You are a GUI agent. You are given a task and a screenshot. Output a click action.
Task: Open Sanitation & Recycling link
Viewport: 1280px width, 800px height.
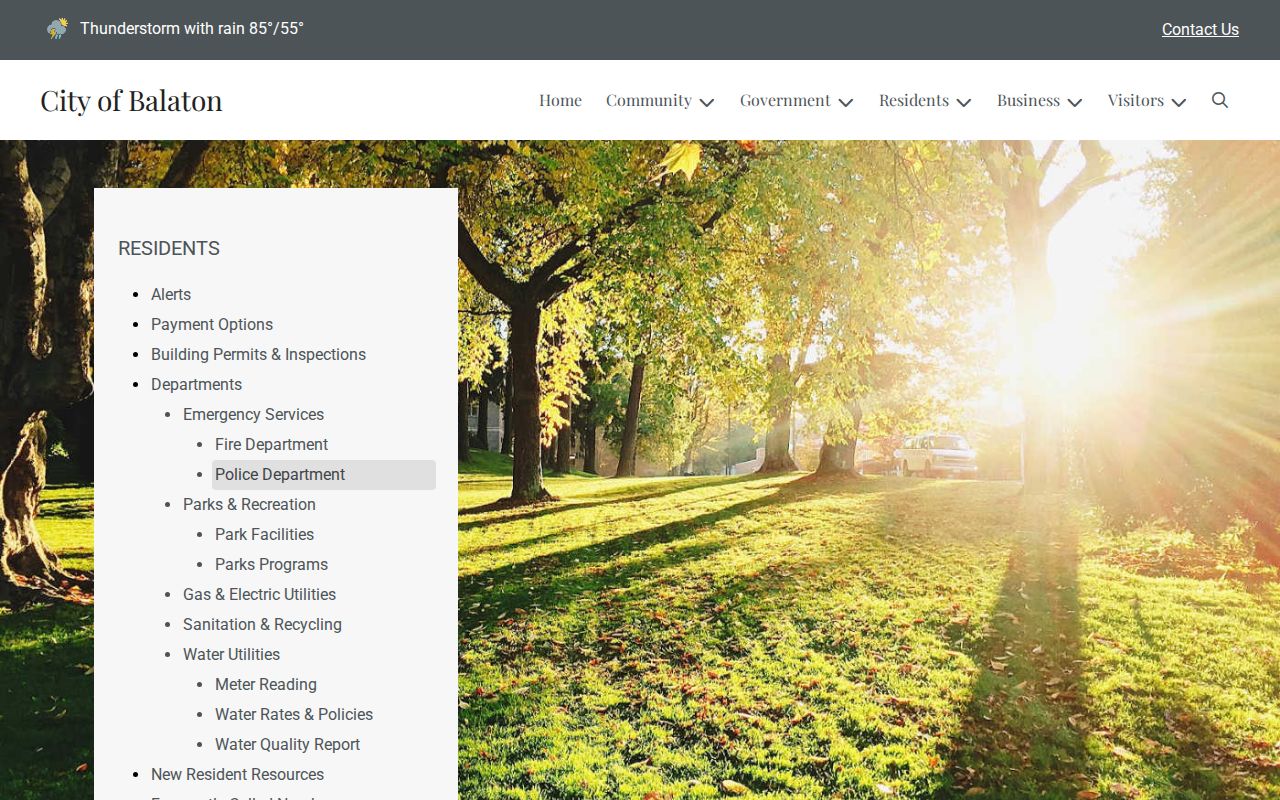(x=262, y=624)
